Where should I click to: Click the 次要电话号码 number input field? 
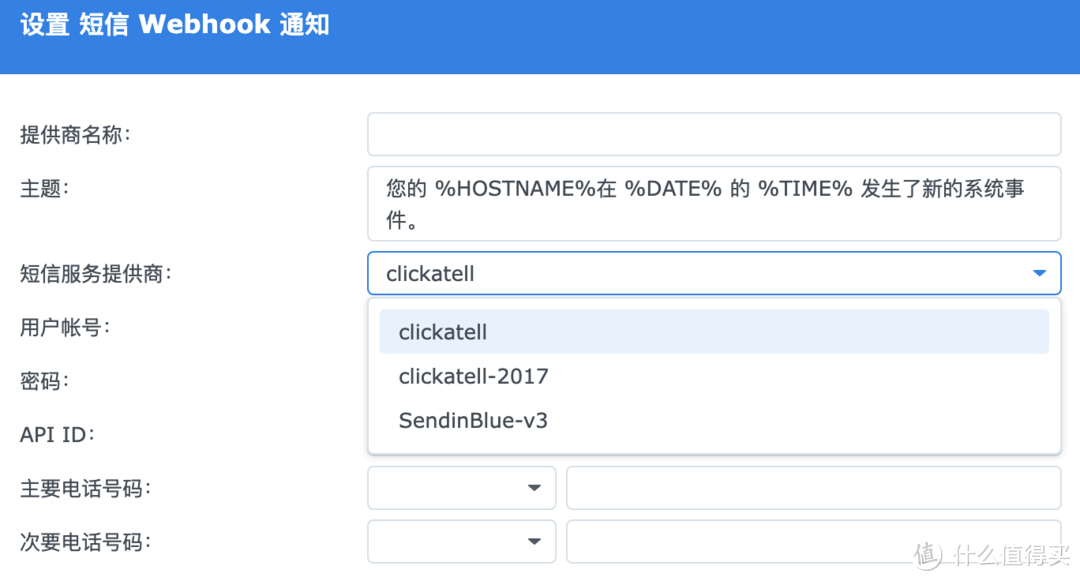[x=813, y=542]
